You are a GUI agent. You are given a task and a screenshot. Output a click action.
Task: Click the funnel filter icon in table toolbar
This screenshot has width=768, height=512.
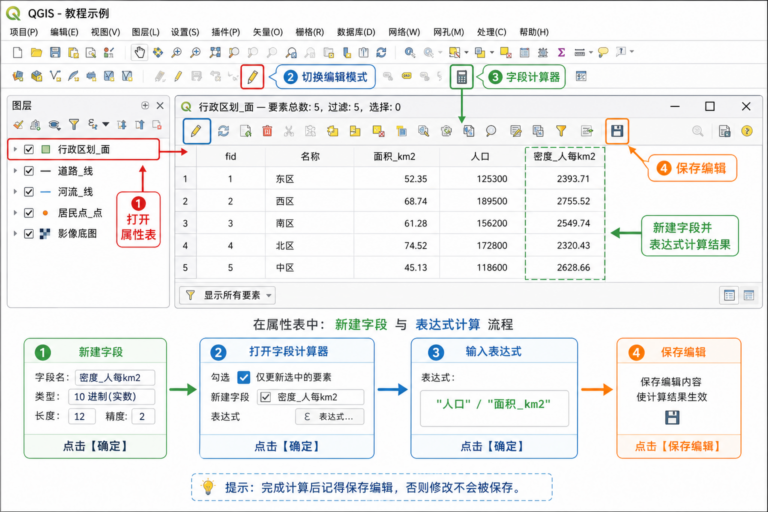pos(561,131)
